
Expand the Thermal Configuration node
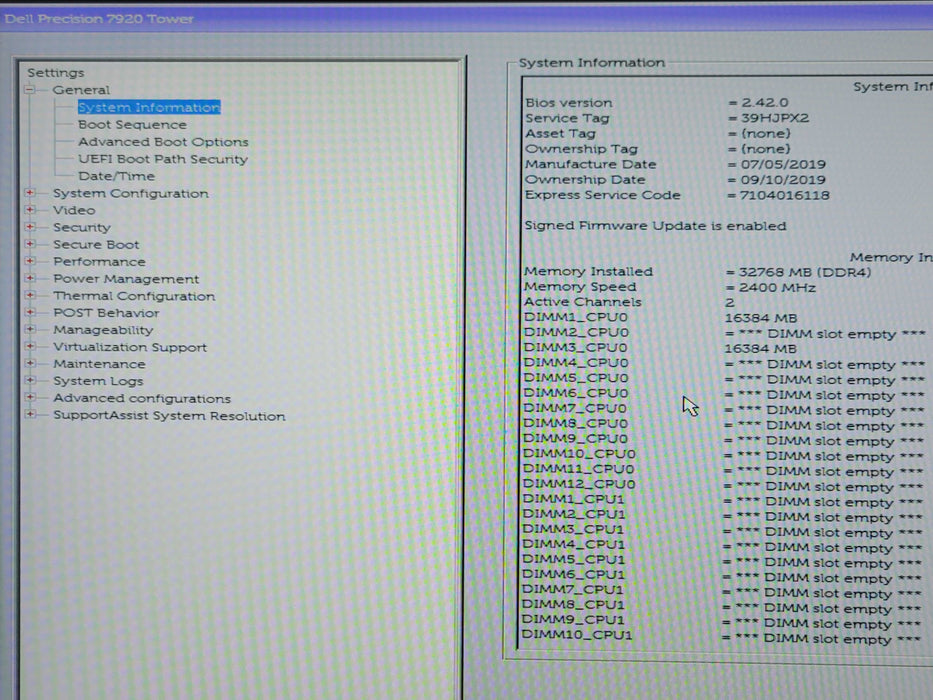[30, 296]
